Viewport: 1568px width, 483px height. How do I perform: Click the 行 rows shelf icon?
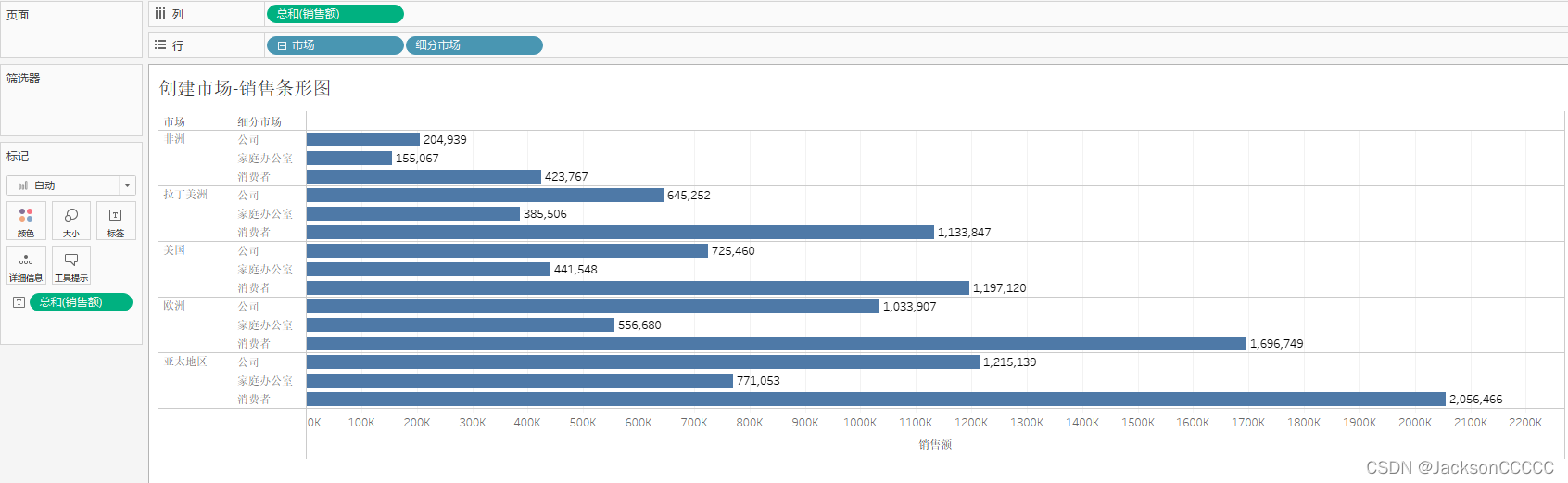[160, 45]
